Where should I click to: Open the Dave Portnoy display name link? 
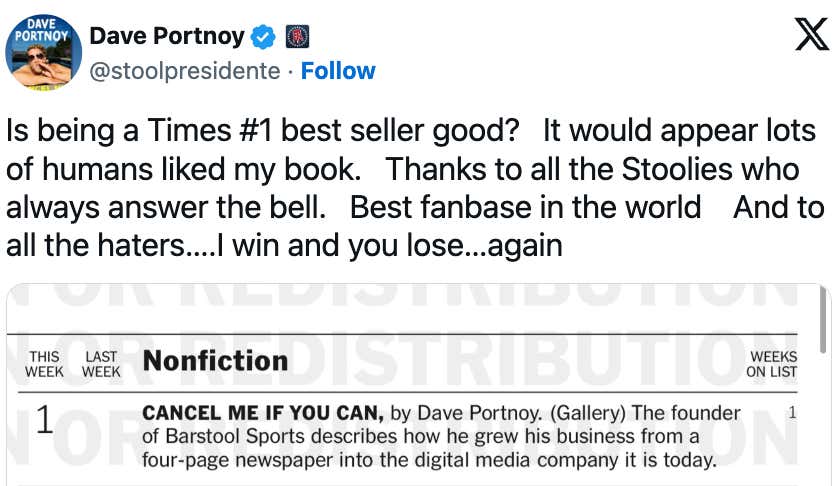167,36
